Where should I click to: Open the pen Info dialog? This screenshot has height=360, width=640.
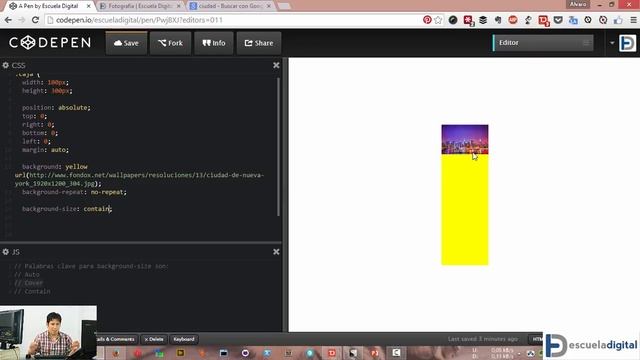(214, 43)
